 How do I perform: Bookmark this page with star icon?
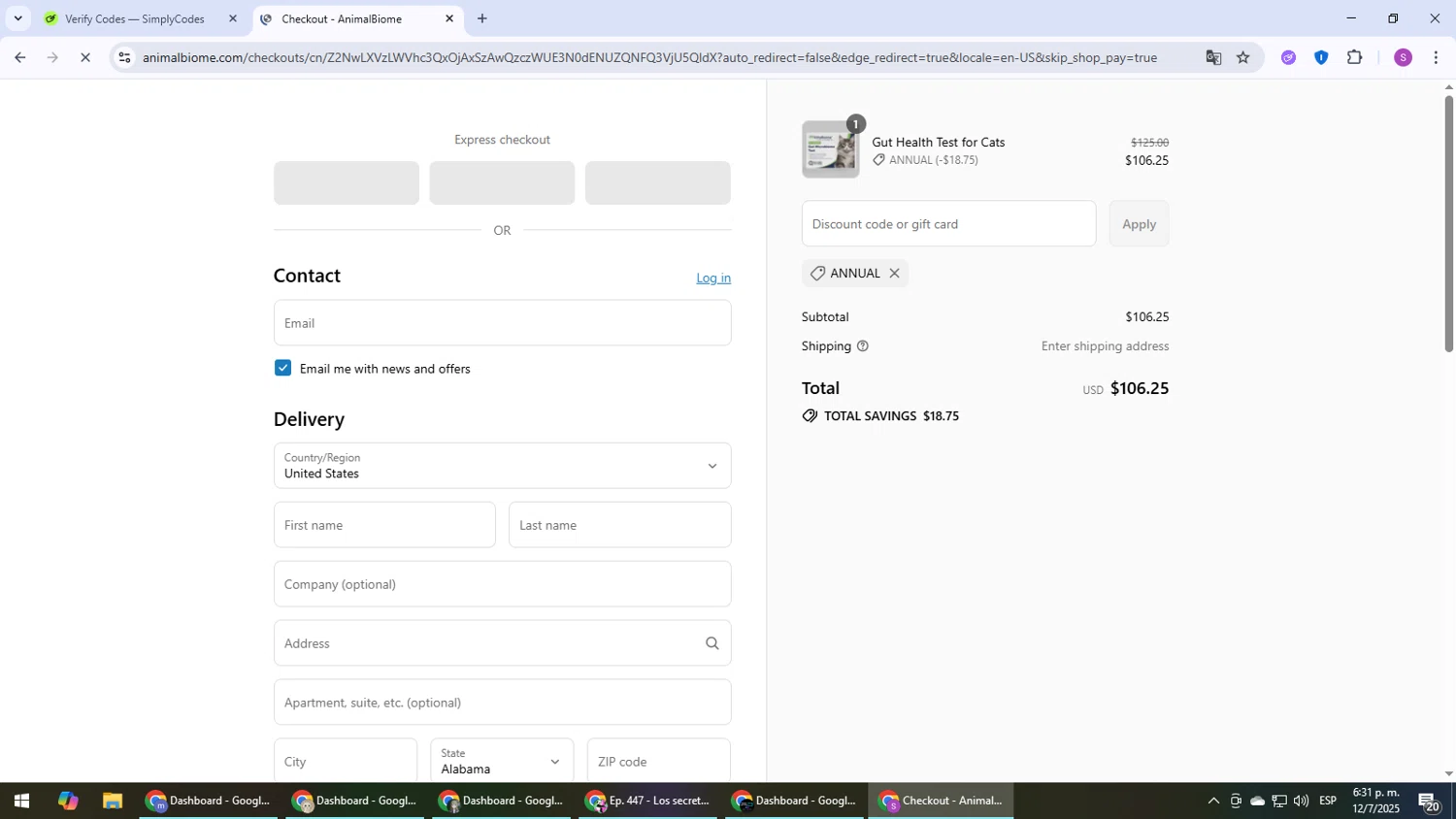coord(1243,58)
